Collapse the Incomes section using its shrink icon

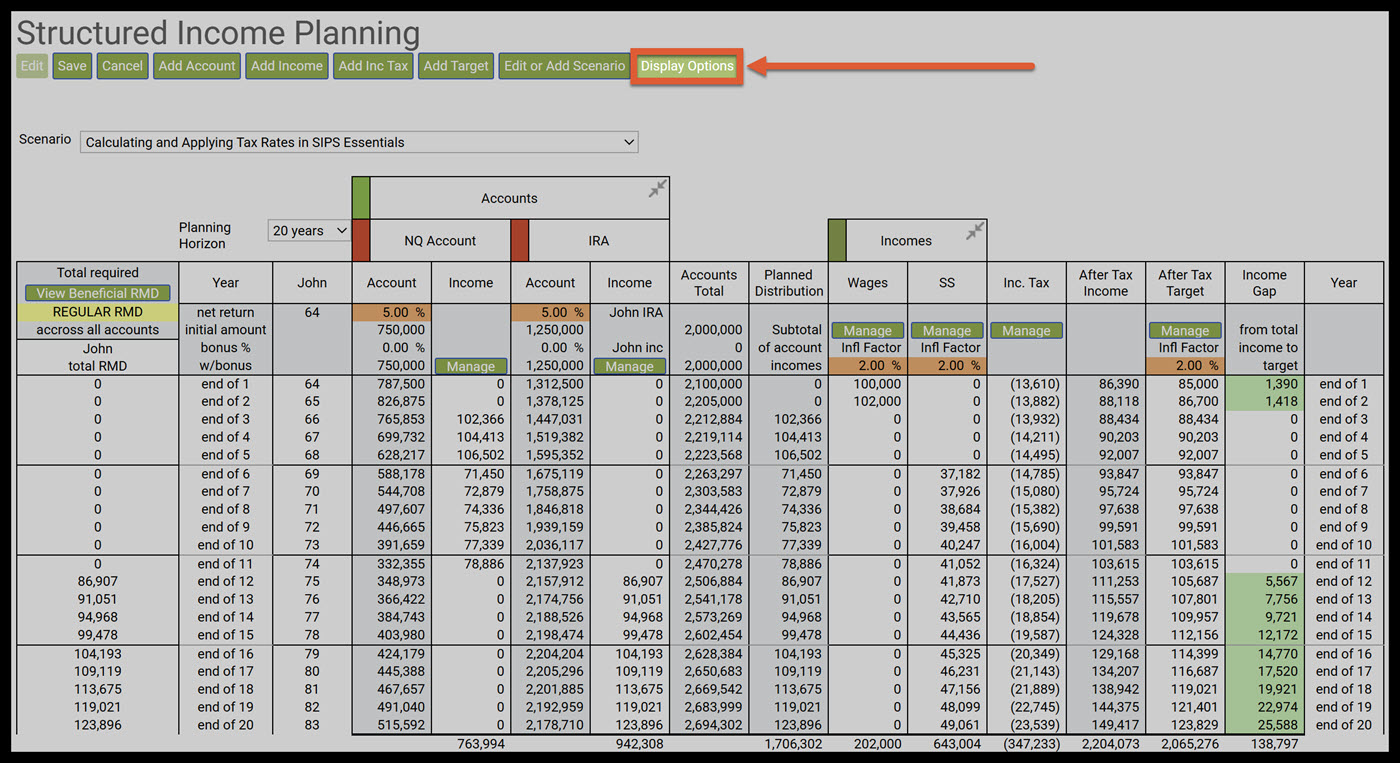point(975,231)
